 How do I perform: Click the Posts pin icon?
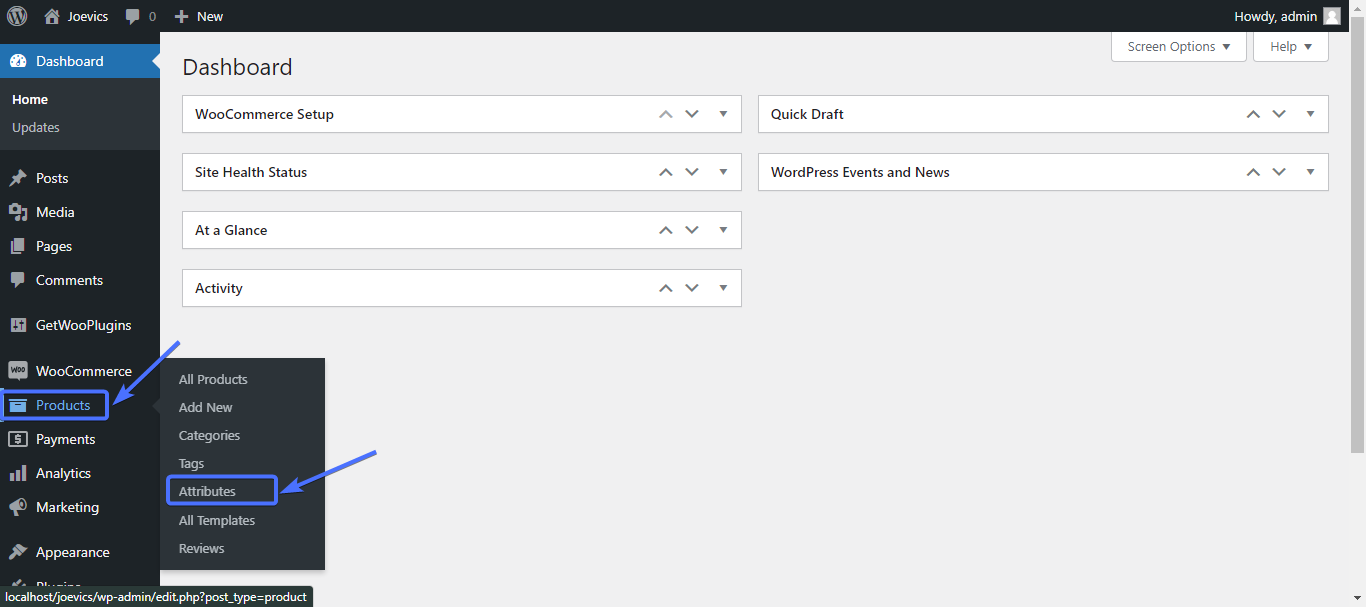(x=18, y=178)
